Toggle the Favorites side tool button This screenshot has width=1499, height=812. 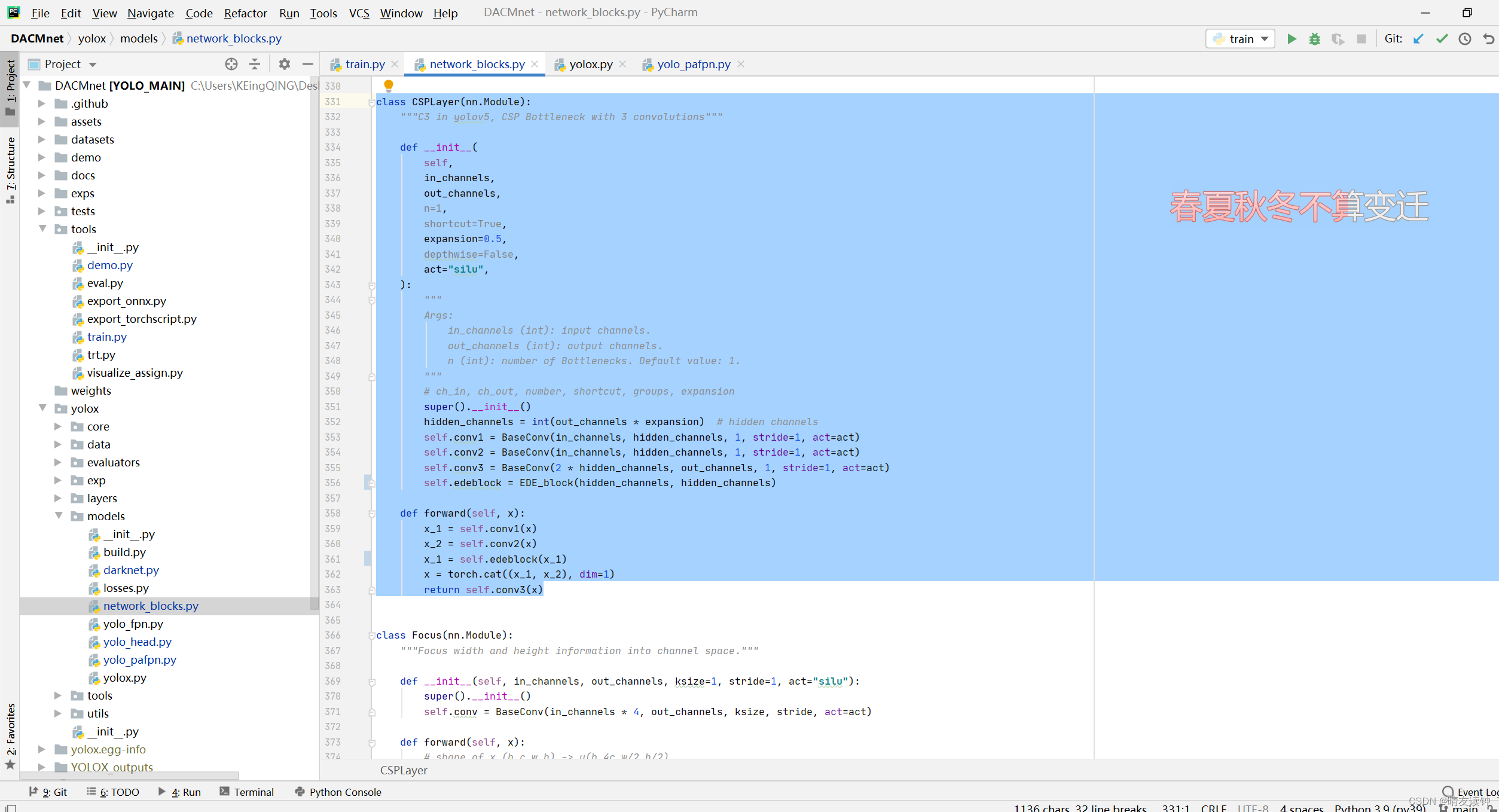tap(10, 737)
